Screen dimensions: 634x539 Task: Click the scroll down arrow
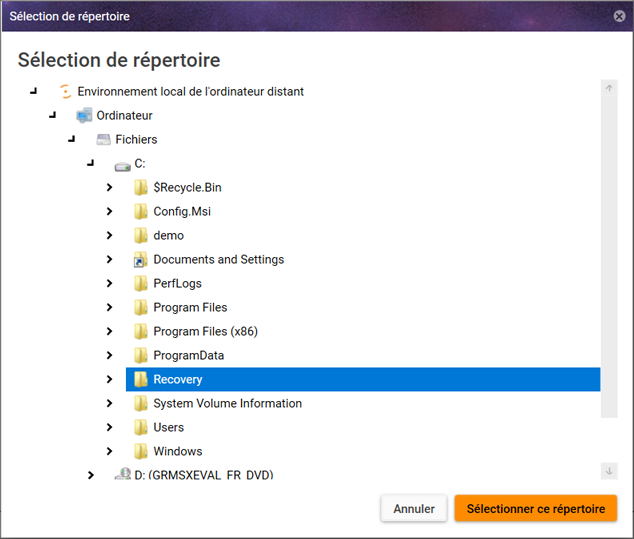[609, 471]
